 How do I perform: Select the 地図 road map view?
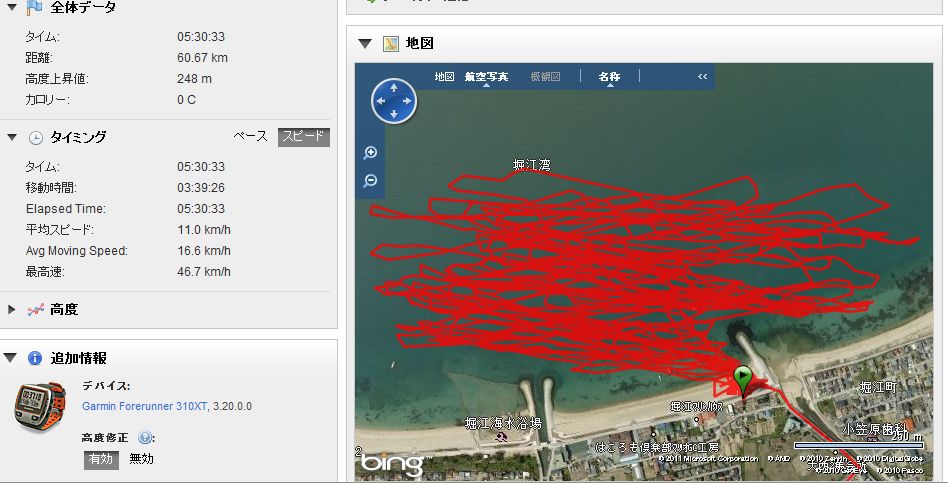[444, 77]
